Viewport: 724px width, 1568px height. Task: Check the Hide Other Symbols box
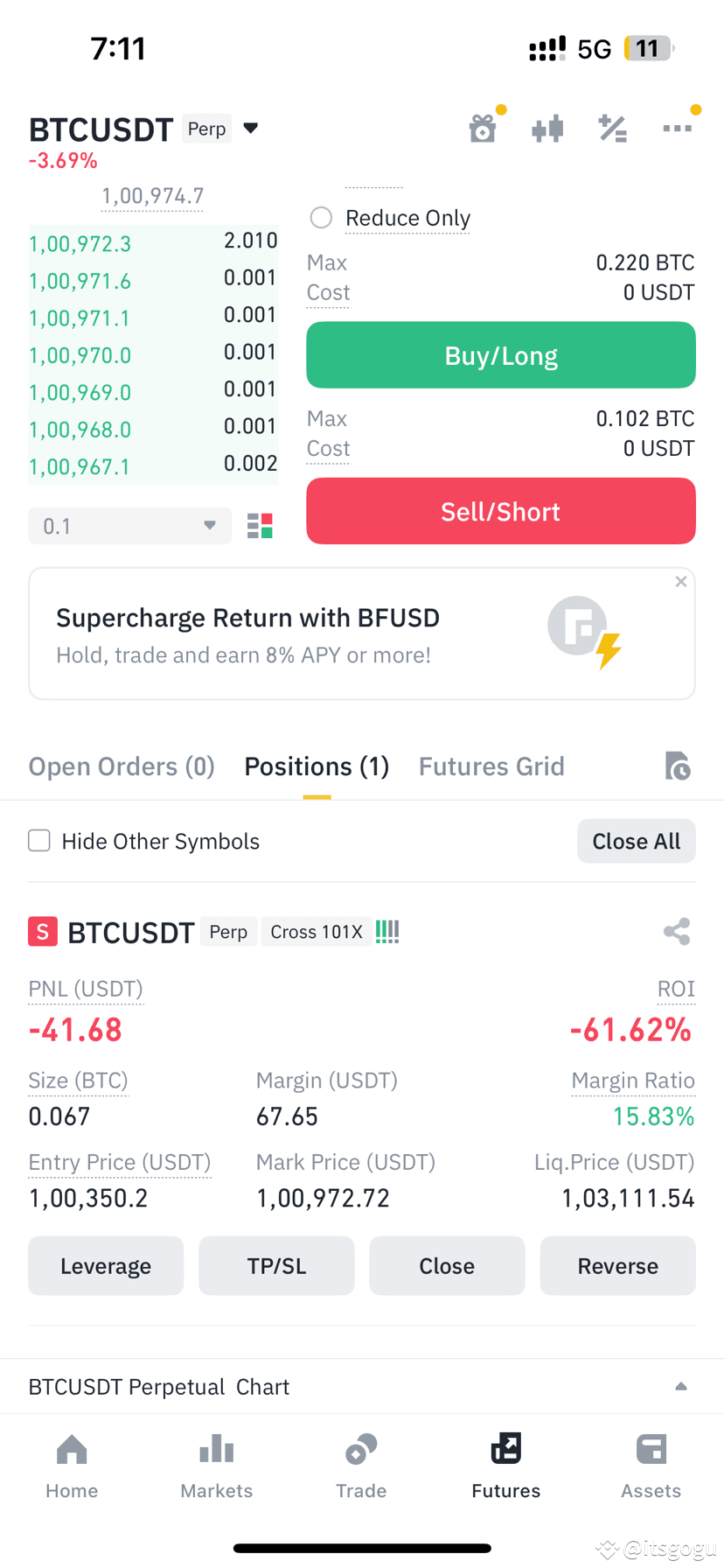coord(39,841)
